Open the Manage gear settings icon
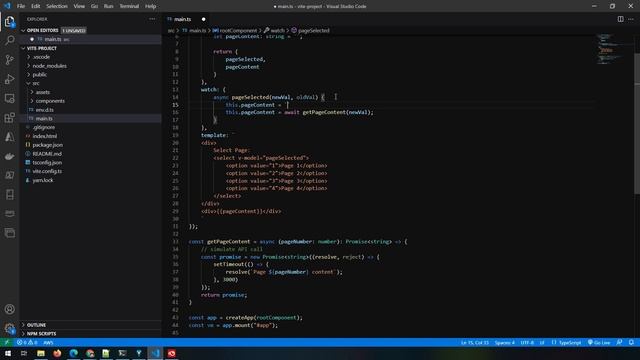The image size is (640, 360). point(9,328)
